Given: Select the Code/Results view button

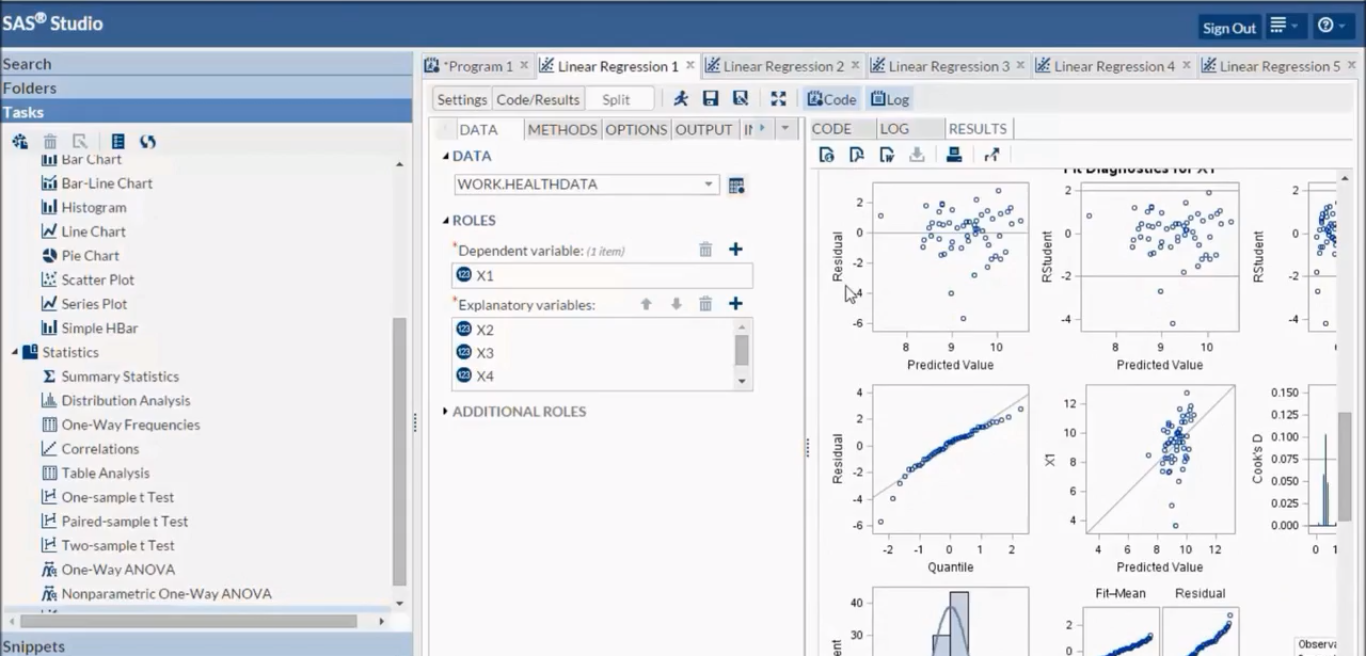Looking at the screenshot, I should pyautogui.click(x=538, y=99).
